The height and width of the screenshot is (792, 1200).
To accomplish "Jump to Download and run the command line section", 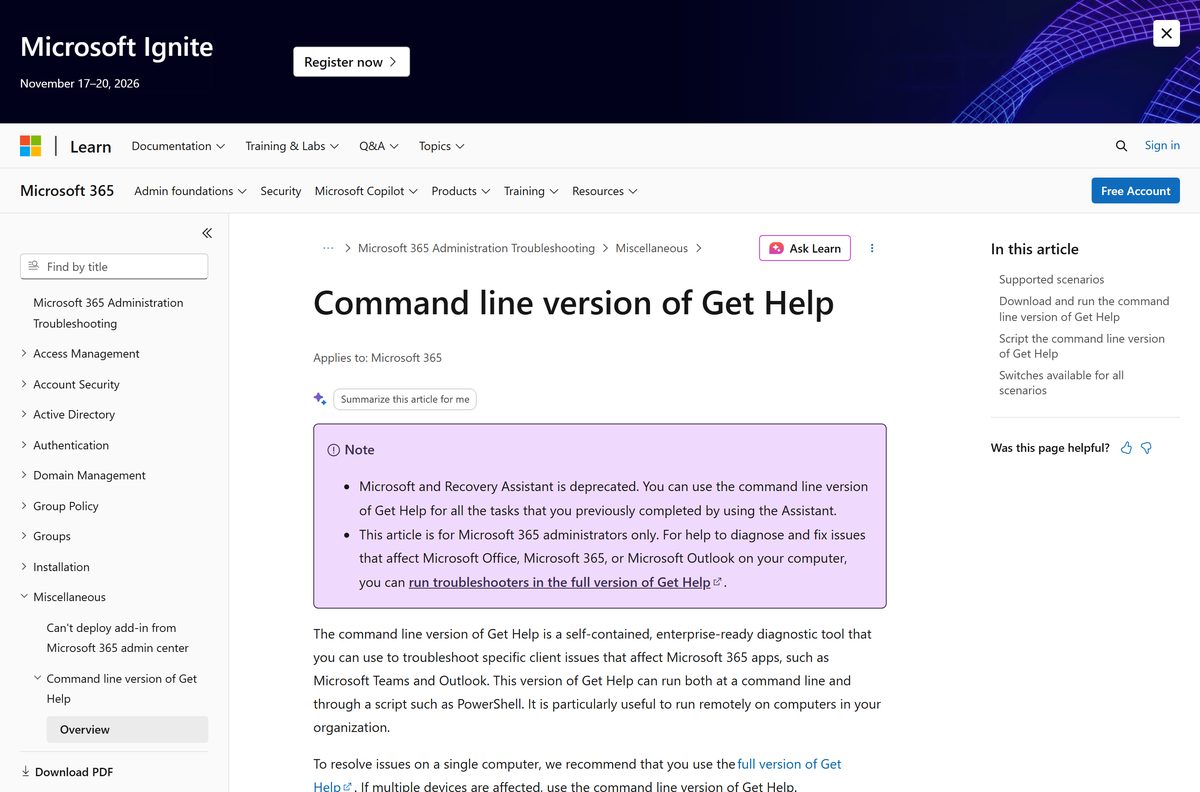I will (x=1084, y=308).
